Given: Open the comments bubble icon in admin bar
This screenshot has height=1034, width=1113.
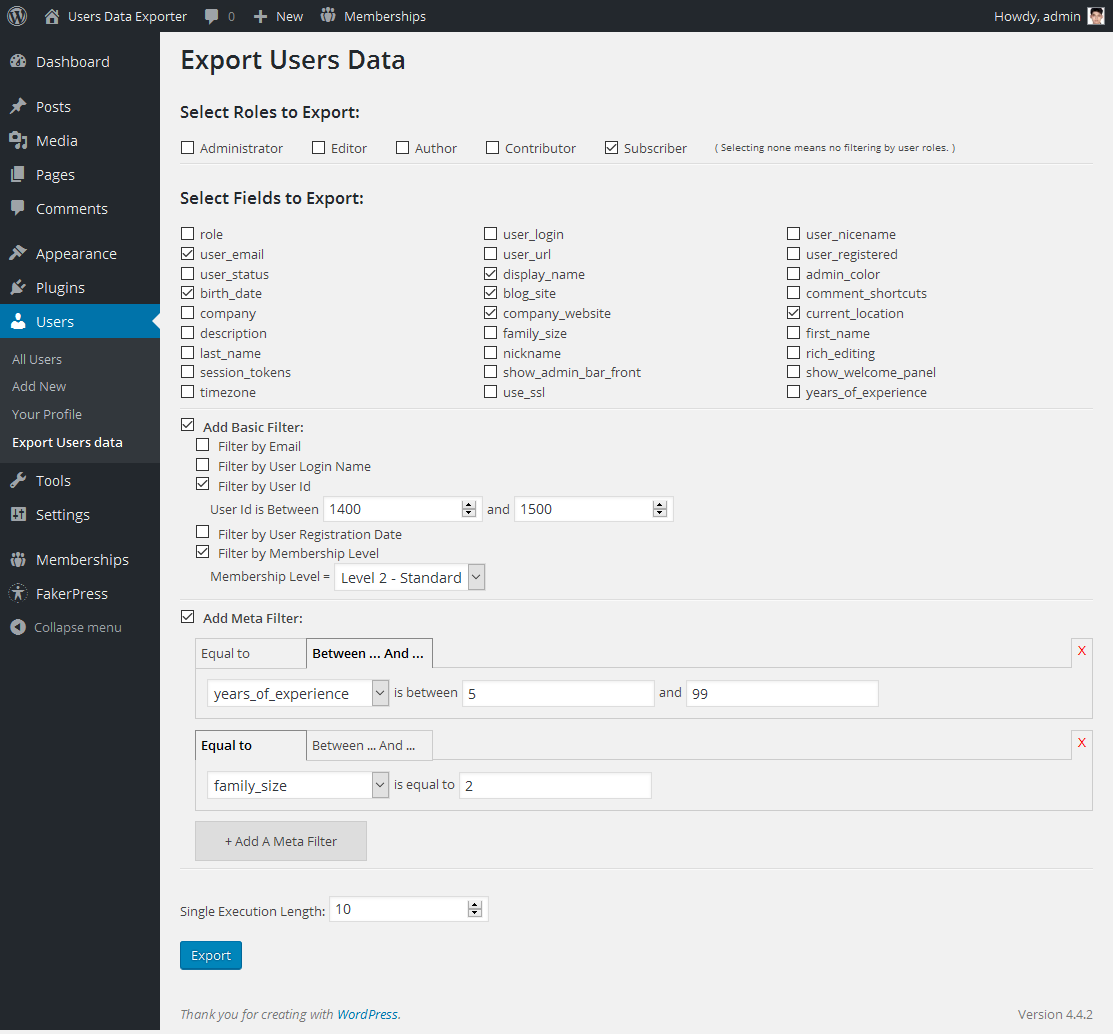Looking at the screenshot, I should pos(212,16).
